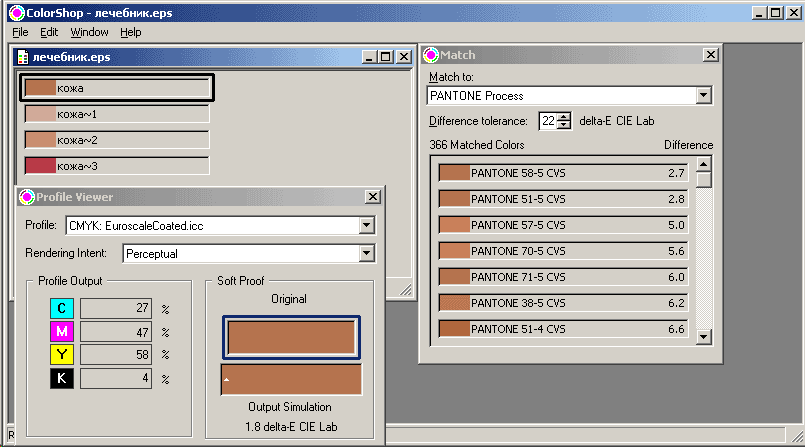Close the Match panel
Screen dimensions: 805x447
pos(710,54)
